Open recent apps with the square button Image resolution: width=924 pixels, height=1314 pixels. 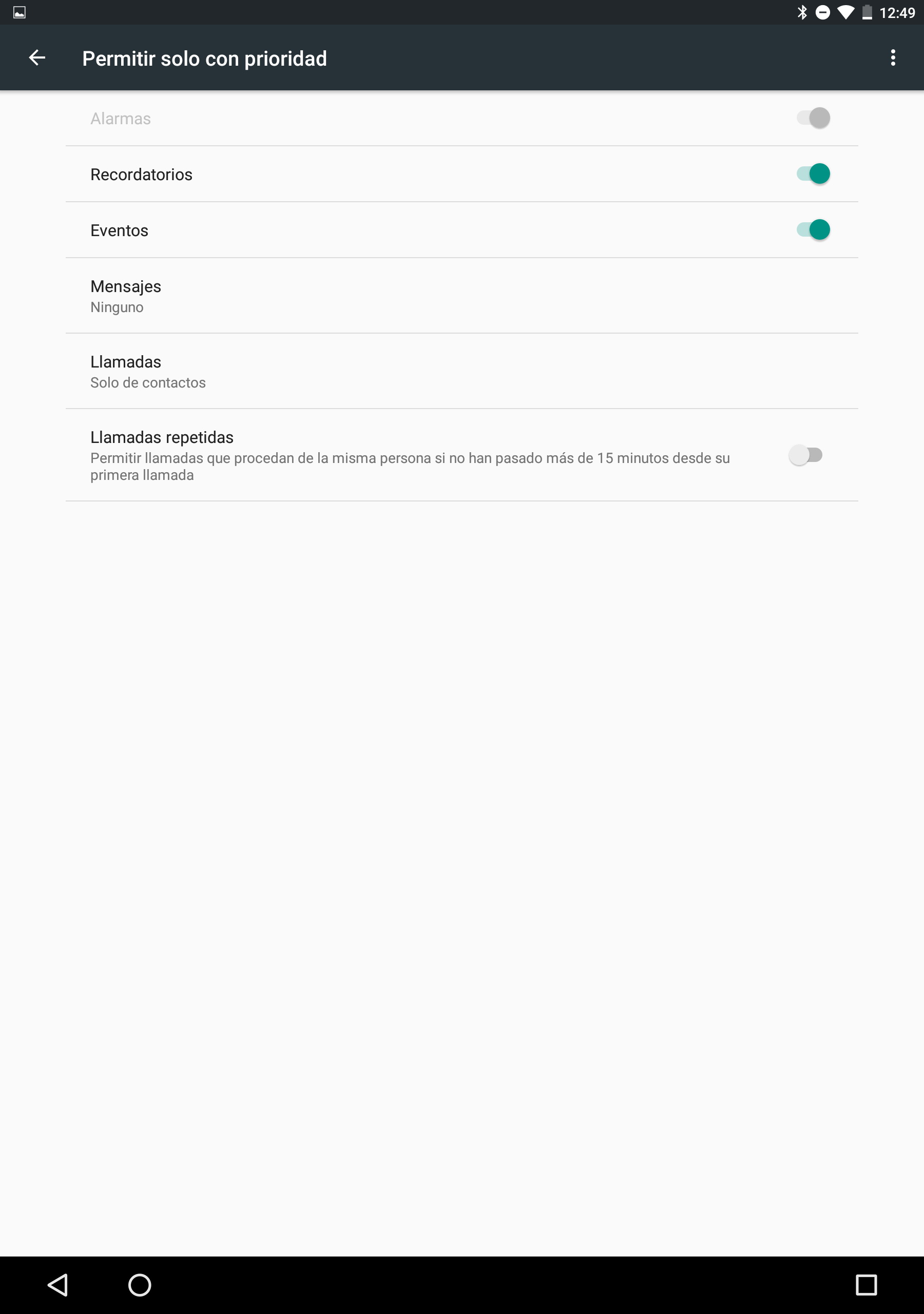point(865,1284)
